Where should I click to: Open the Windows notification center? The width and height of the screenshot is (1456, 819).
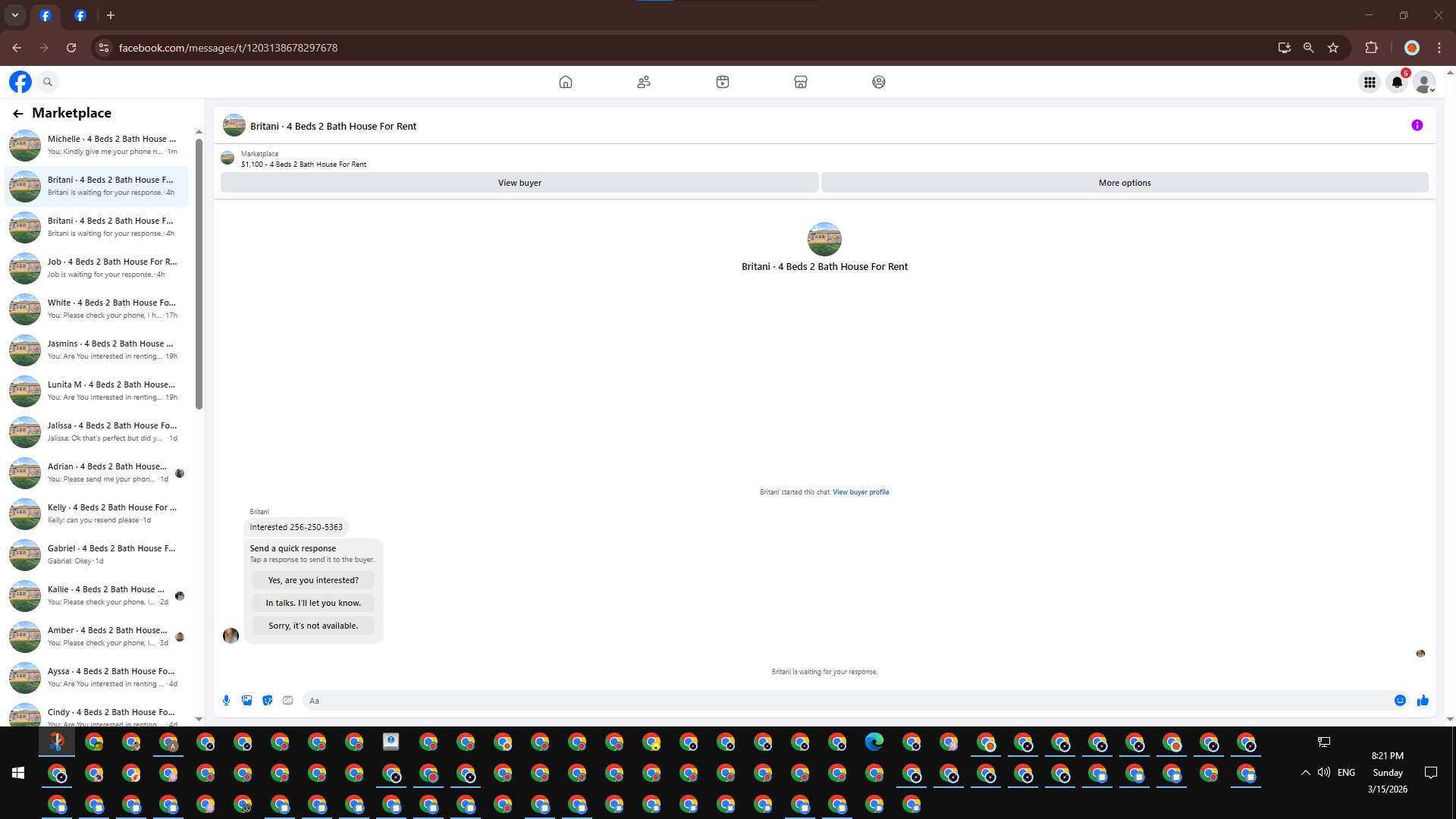1431,773
